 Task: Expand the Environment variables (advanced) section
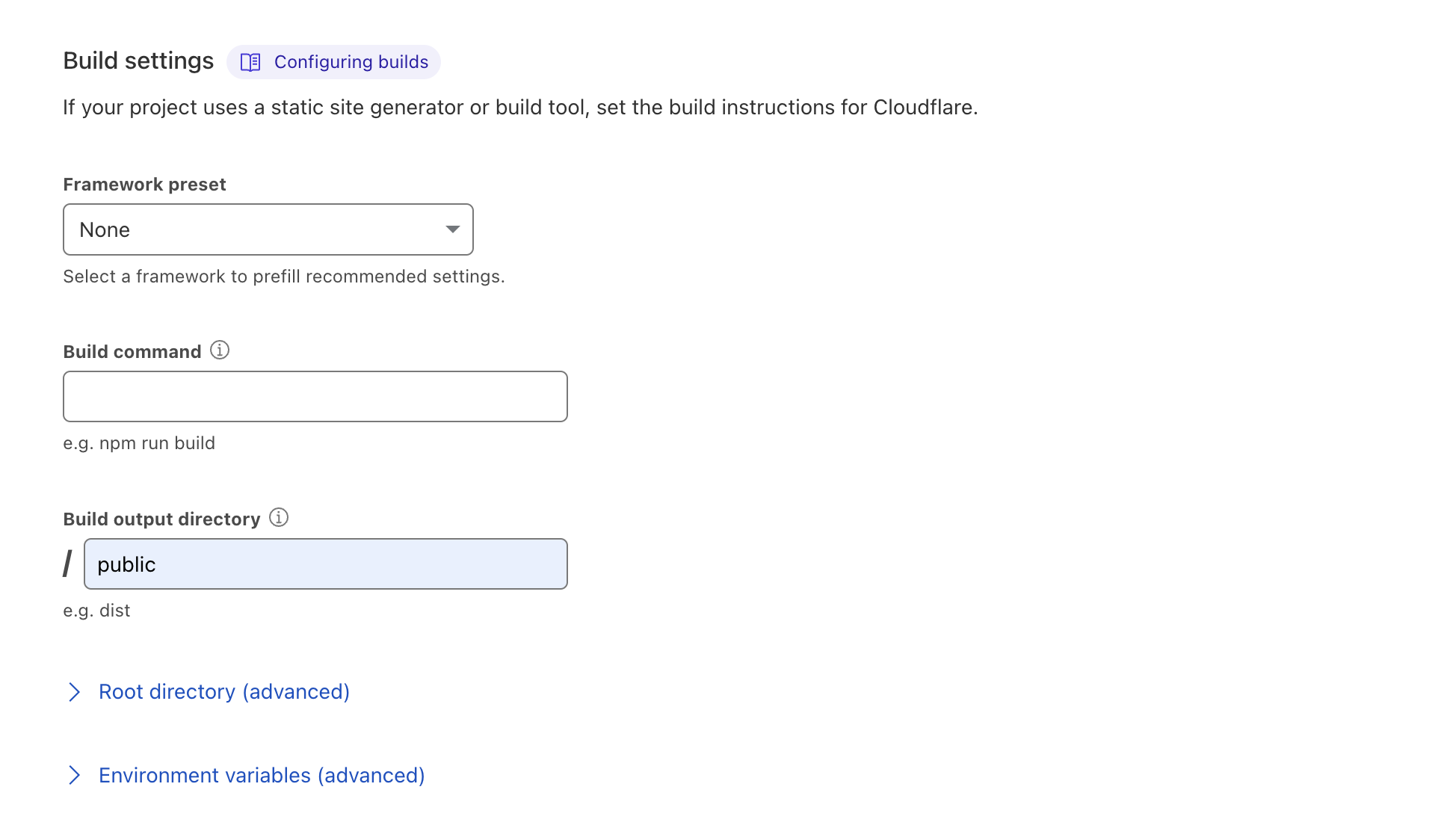[x=262, y=776]
